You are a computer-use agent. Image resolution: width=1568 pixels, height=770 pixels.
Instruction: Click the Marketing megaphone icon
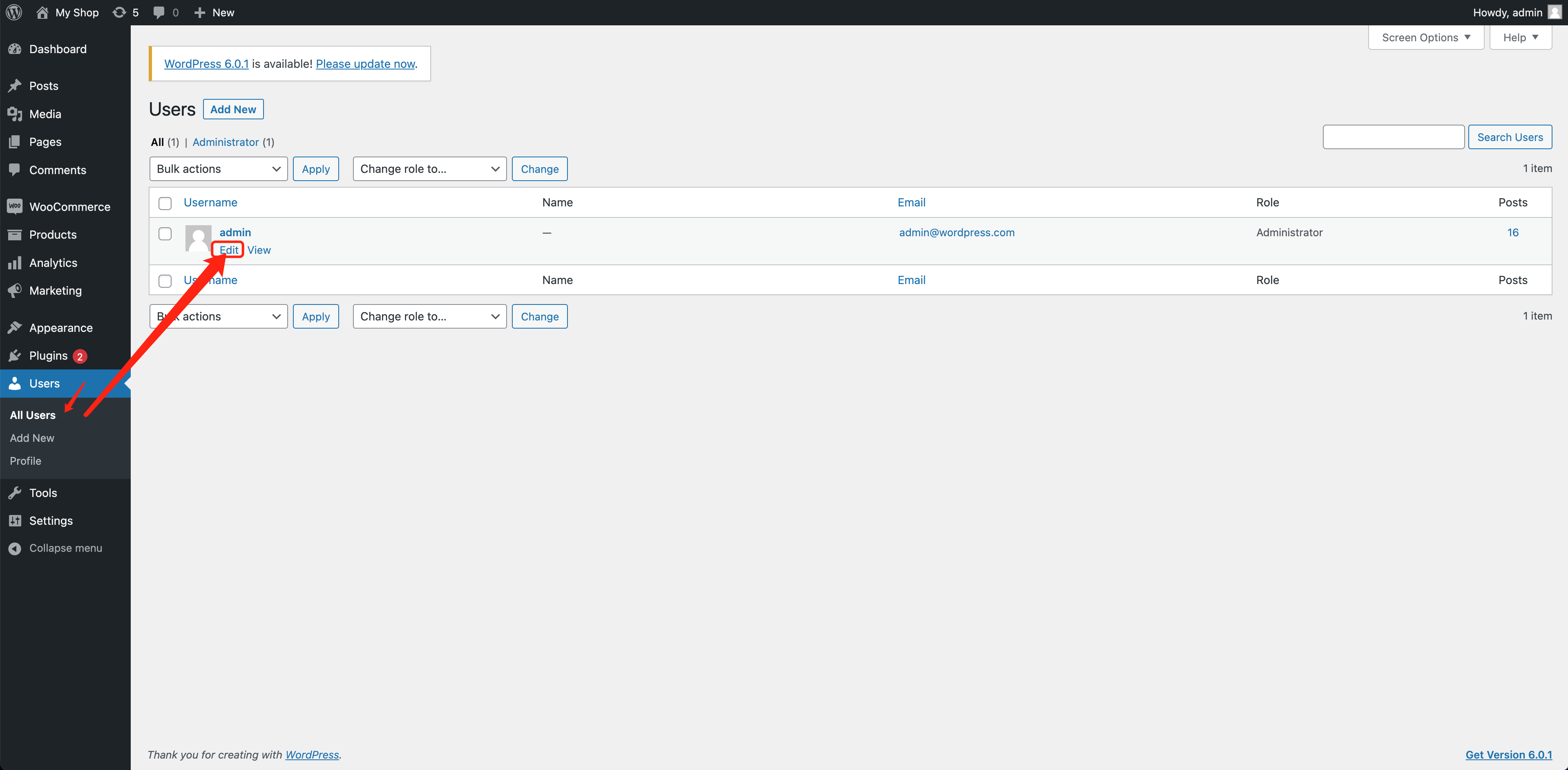tap(15, 290)
